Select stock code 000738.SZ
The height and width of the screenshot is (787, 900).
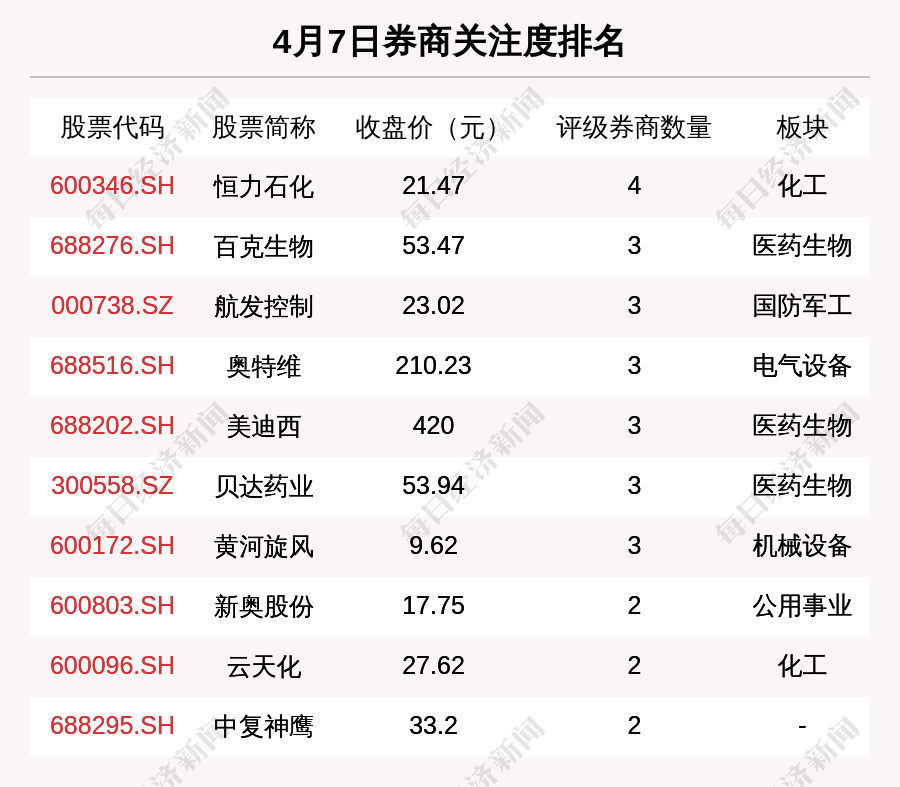pyautogui.click(x=112, y=305)
